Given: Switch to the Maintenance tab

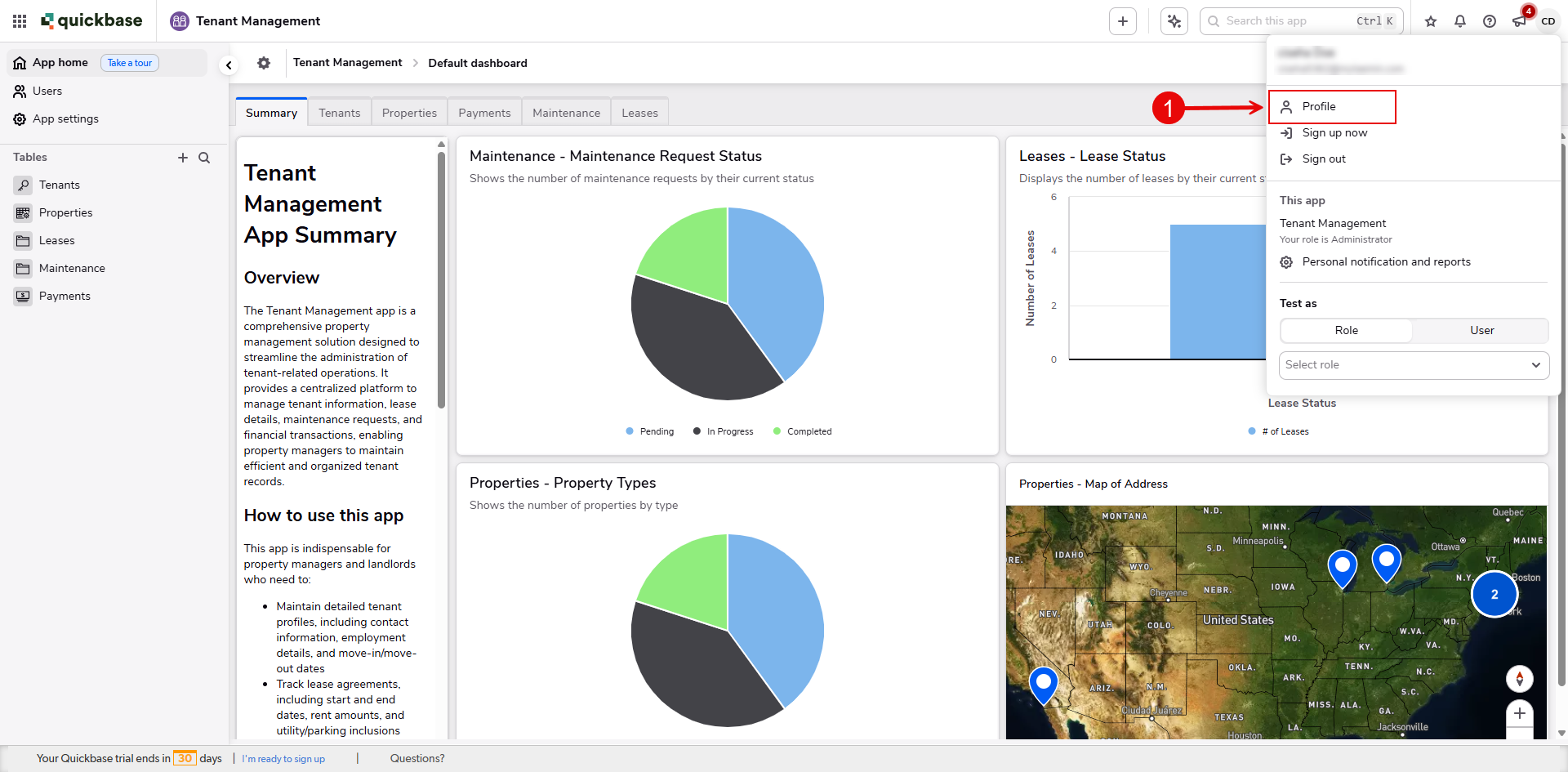Looking at the screenshot, I should pos(566,113).
